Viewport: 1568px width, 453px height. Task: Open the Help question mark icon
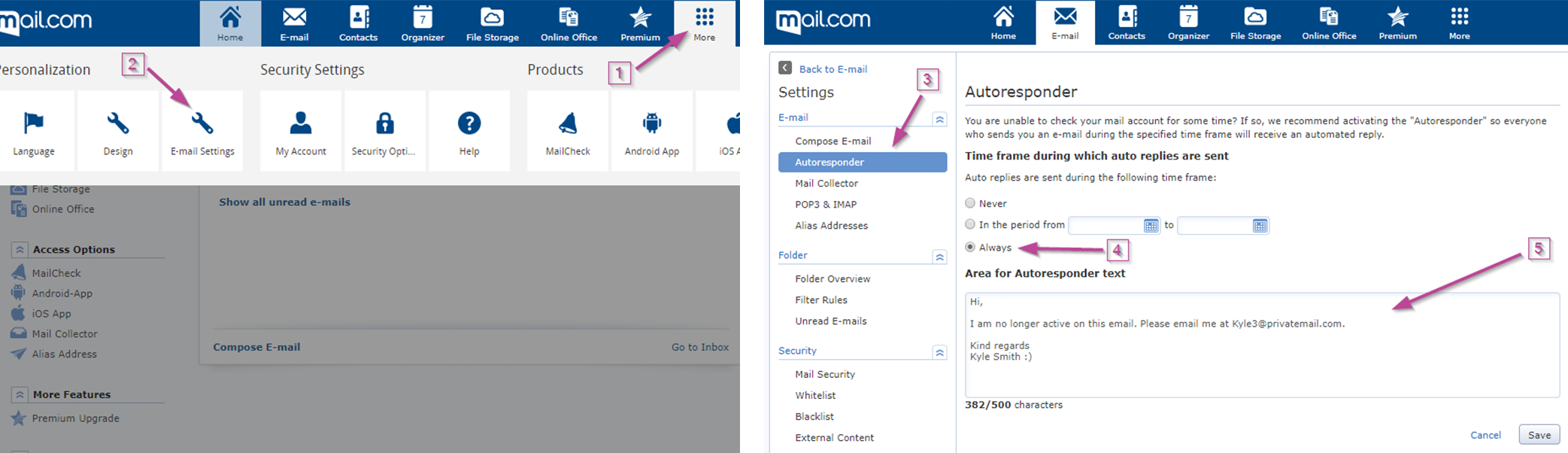point(469,123)
